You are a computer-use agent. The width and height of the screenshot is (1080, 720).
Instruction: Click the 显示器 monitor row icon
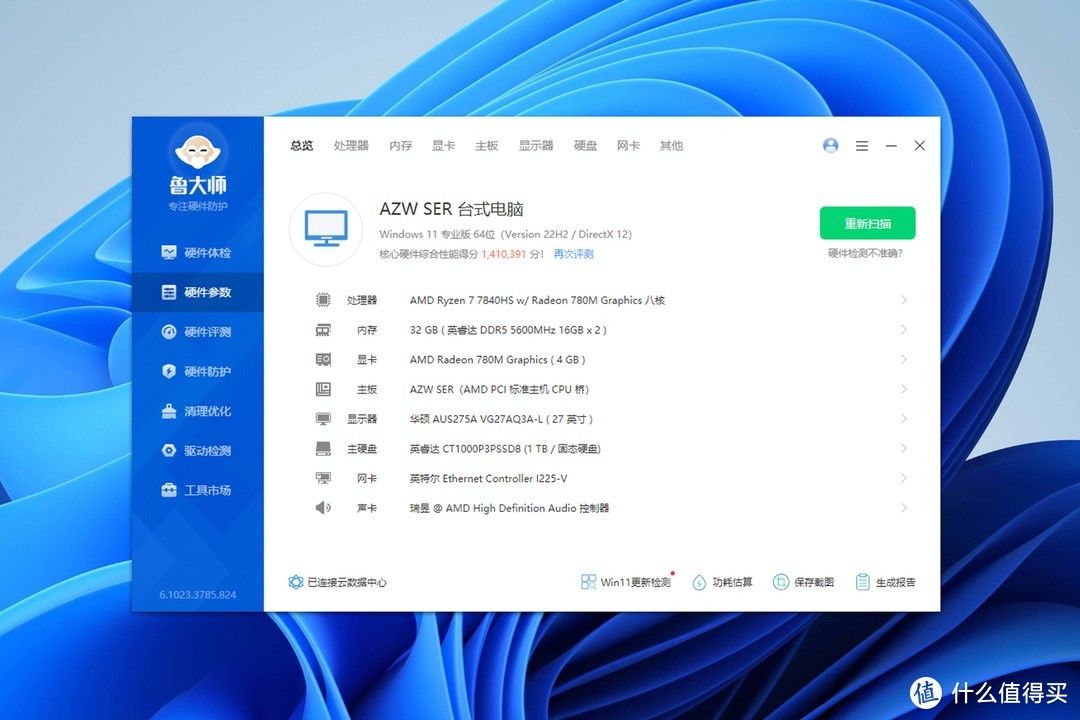(323, 419)
